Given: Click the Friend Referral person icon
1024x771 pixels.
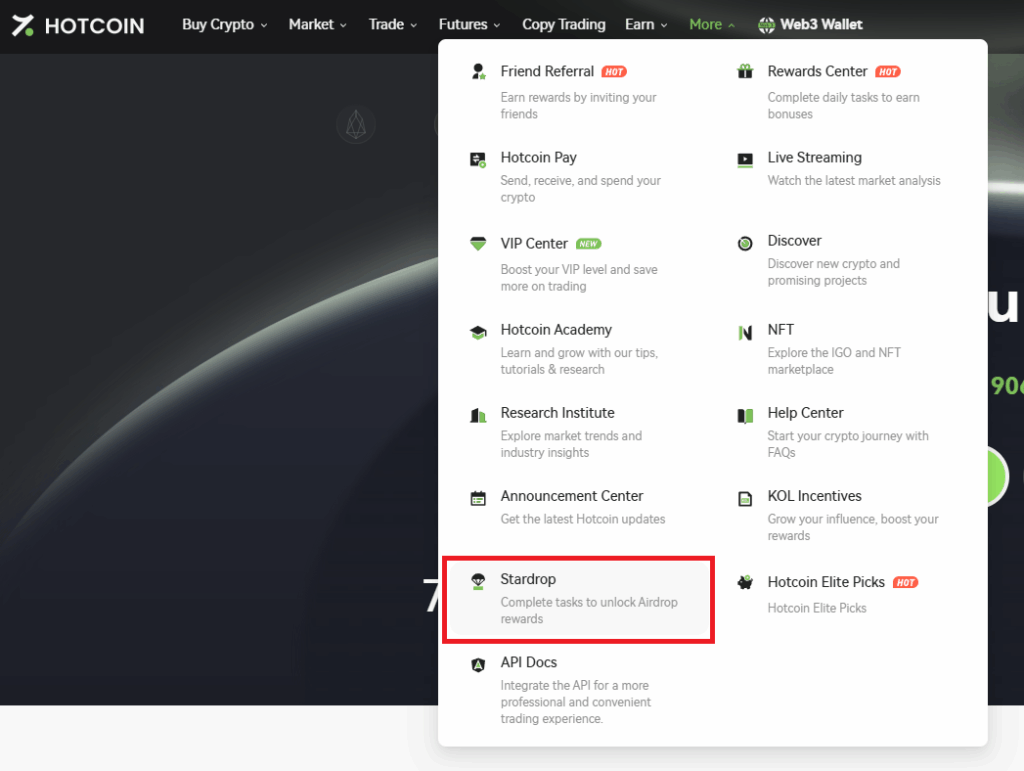Looking at the screenshot, I should (x=478, y=71).
